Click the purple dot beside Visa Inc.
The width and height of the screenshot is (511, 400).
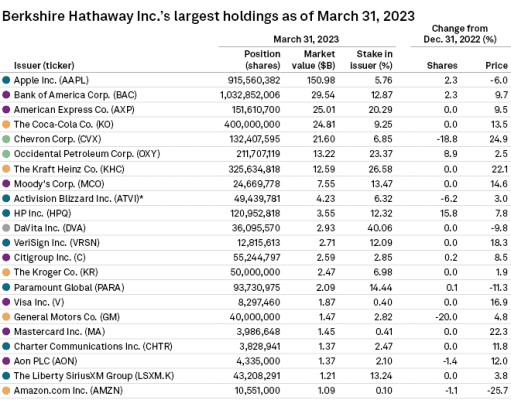6,302
